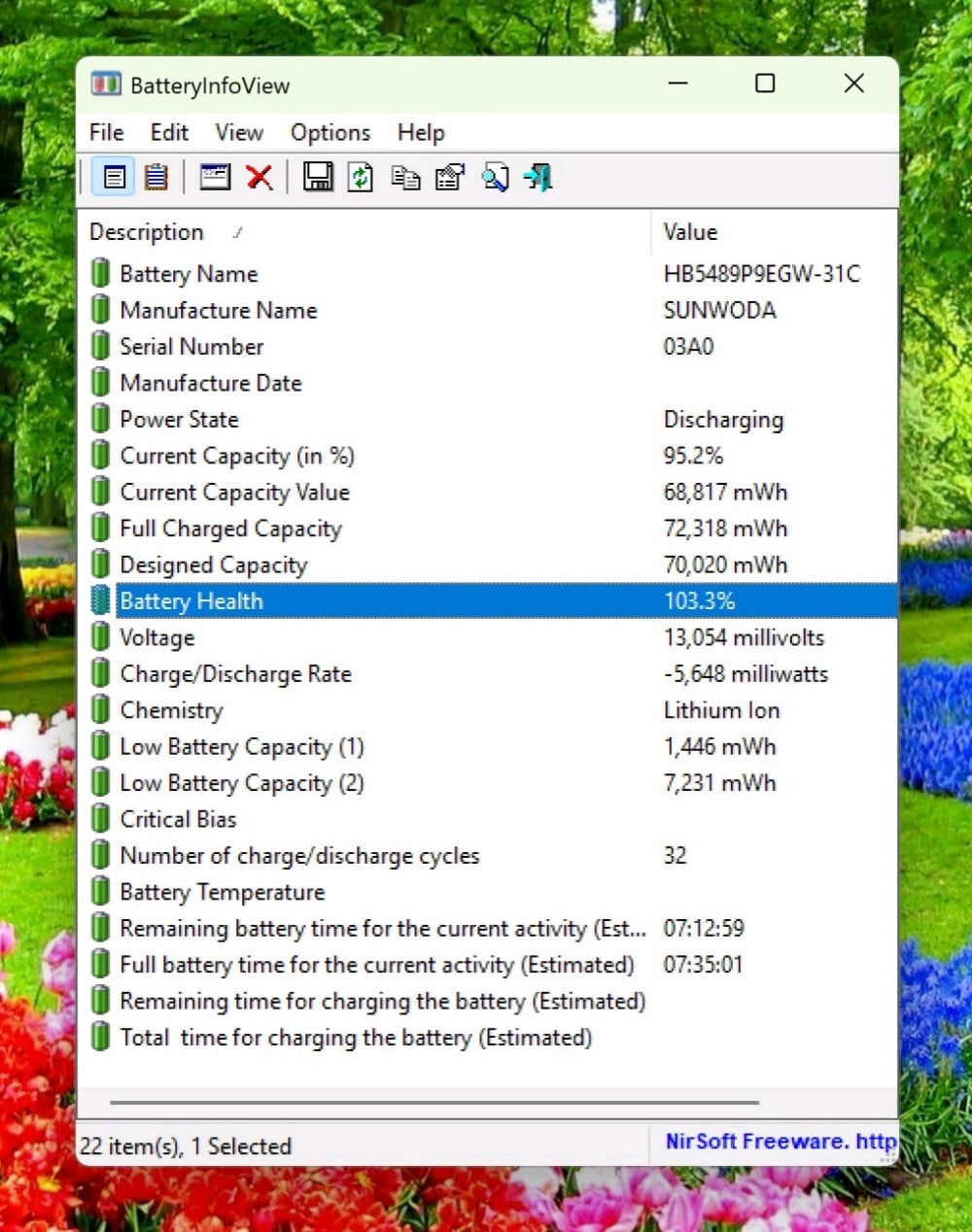This screenshot has width=972, height=1232.
Task: Sort by the Description column header
Action: [147, 232]
